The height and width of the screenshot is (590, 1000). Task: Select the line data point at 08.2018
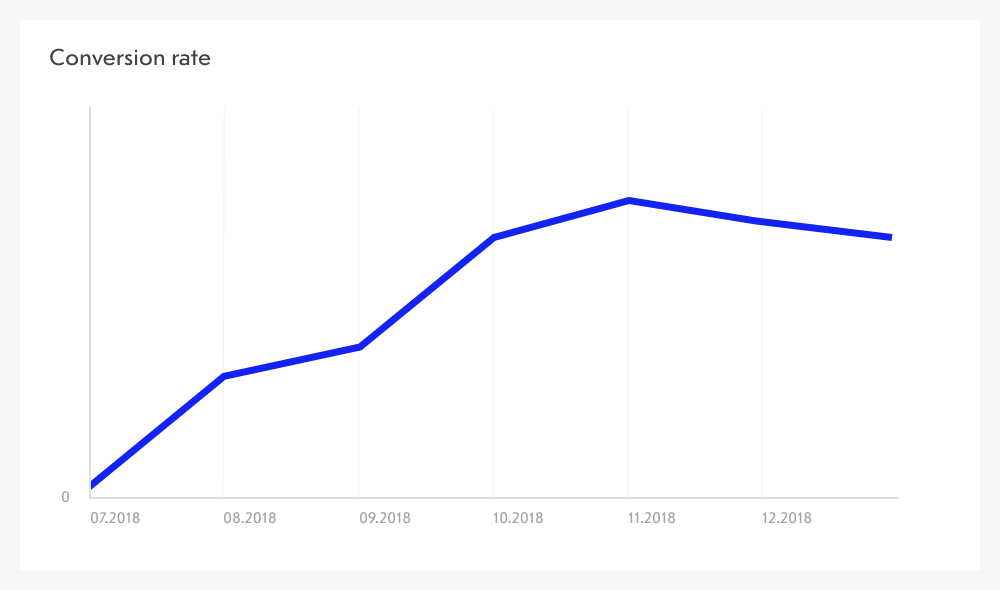224,376
